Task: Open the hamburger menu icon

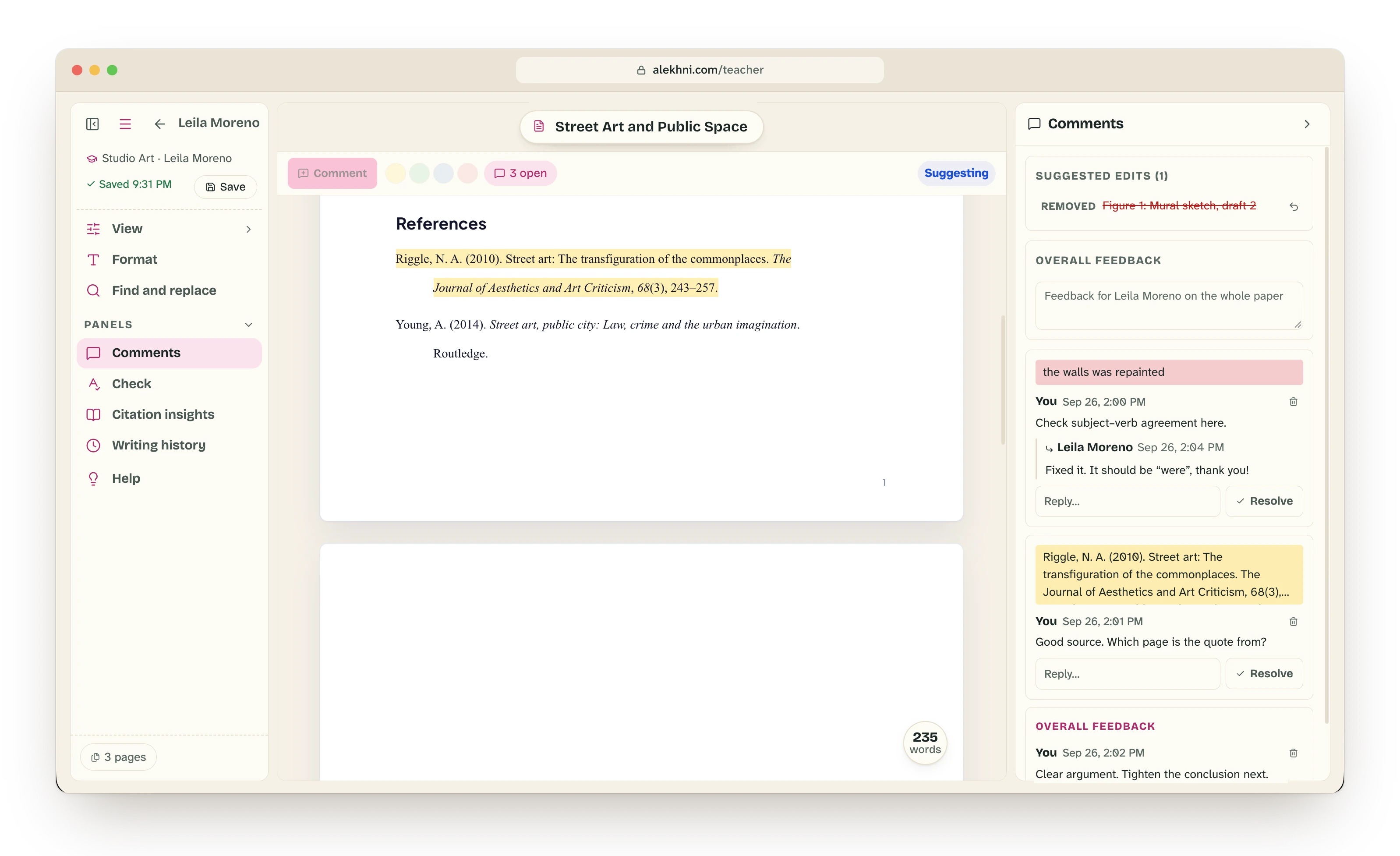Action: click(x=126, y=124)
